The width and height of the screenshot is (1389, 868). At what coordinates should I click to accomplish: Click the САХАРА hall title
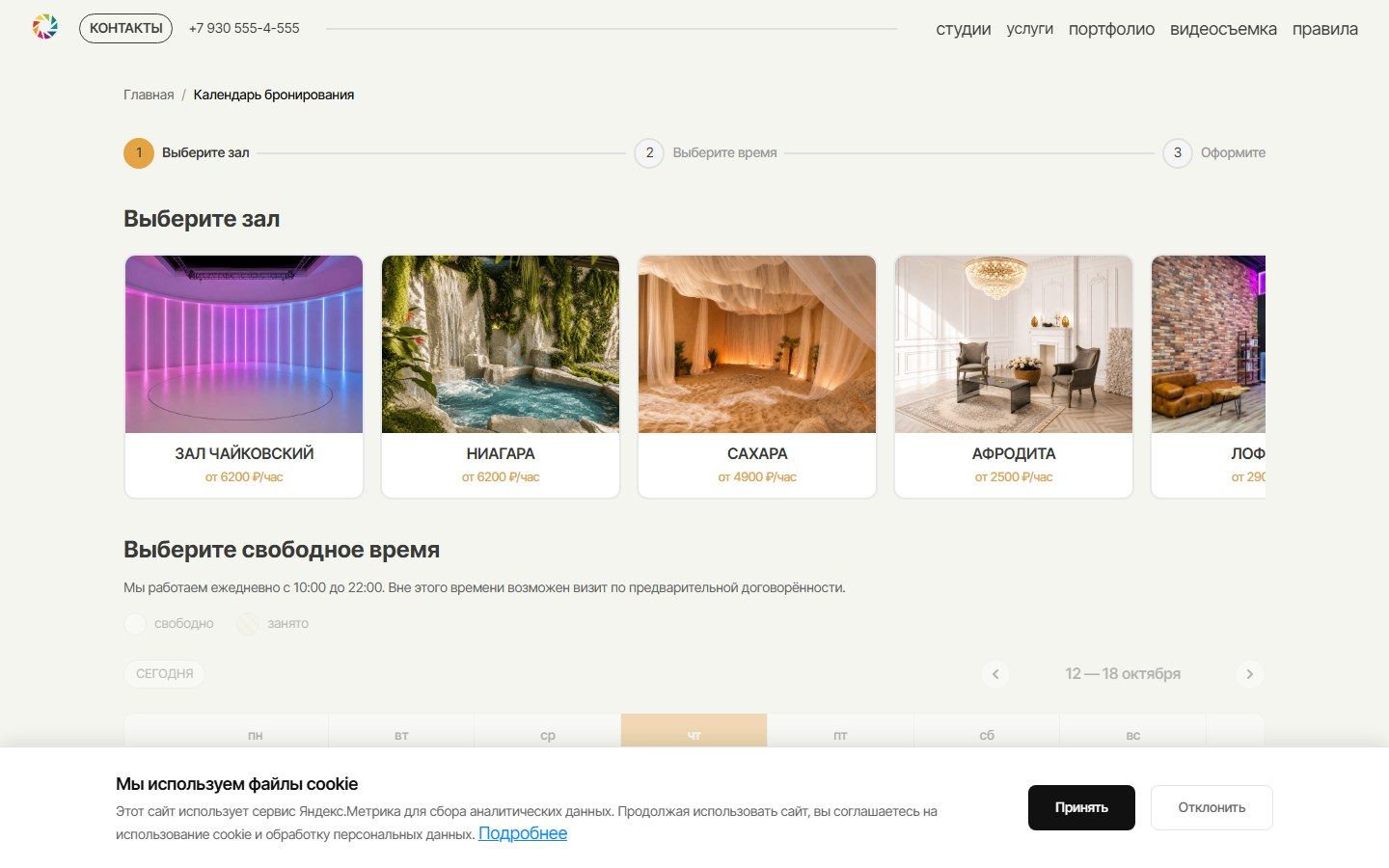coord(757,453)
